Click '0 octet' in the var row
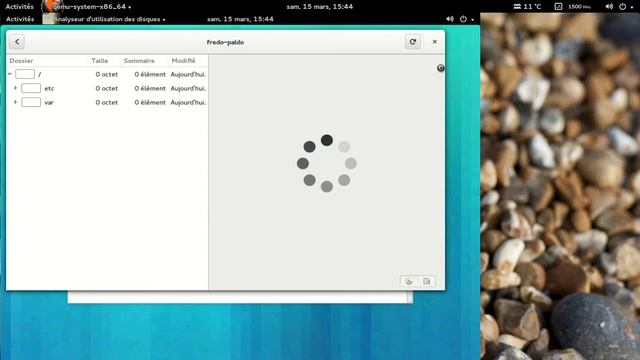The image size is (640, 360). [x=107, y=102]
